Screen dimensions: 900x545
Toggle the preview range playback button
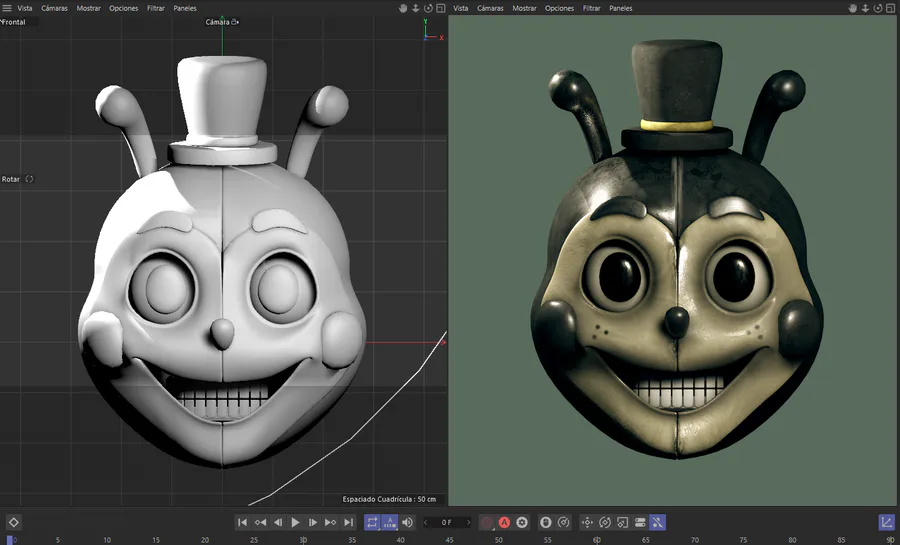[390, 522]
